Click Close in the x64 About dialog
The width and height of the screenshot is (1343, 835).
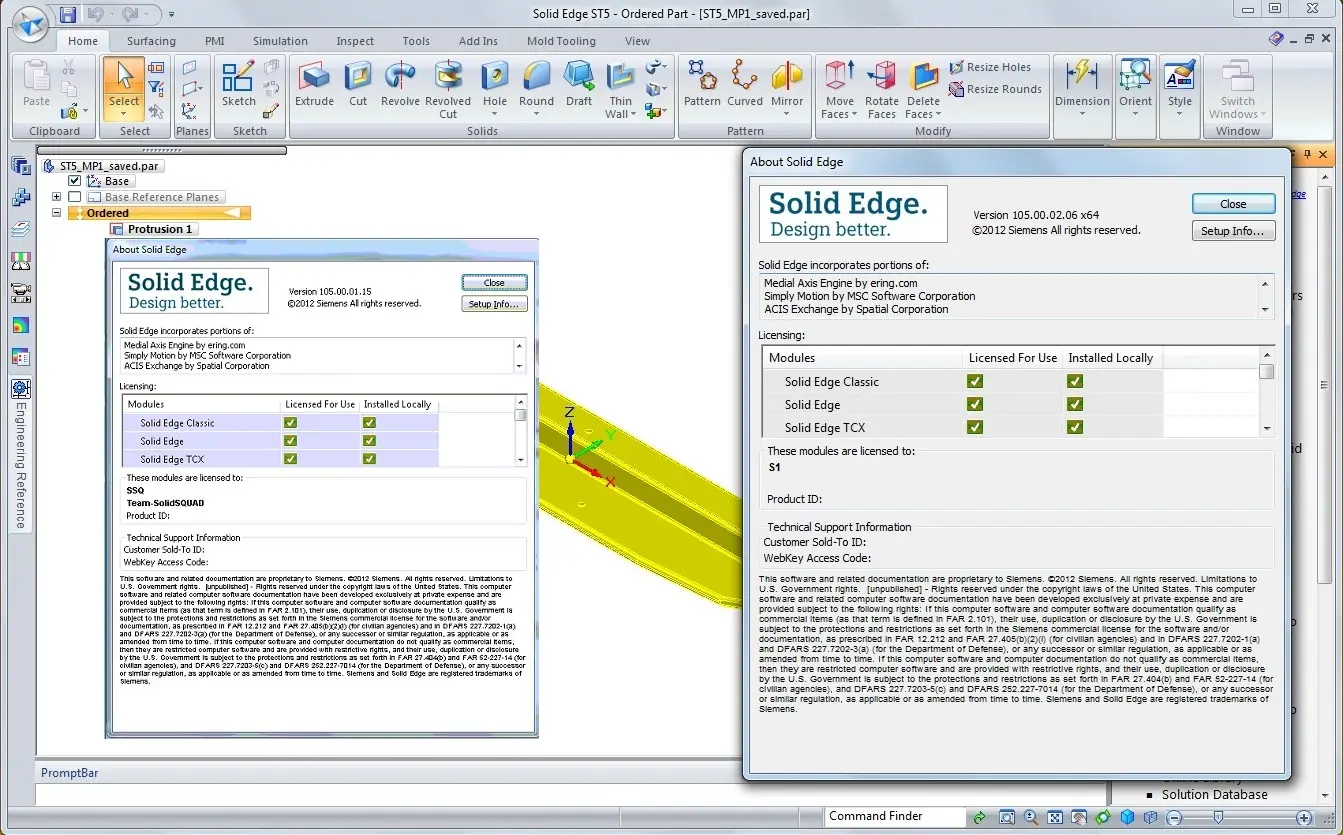tap(1233, 204)
